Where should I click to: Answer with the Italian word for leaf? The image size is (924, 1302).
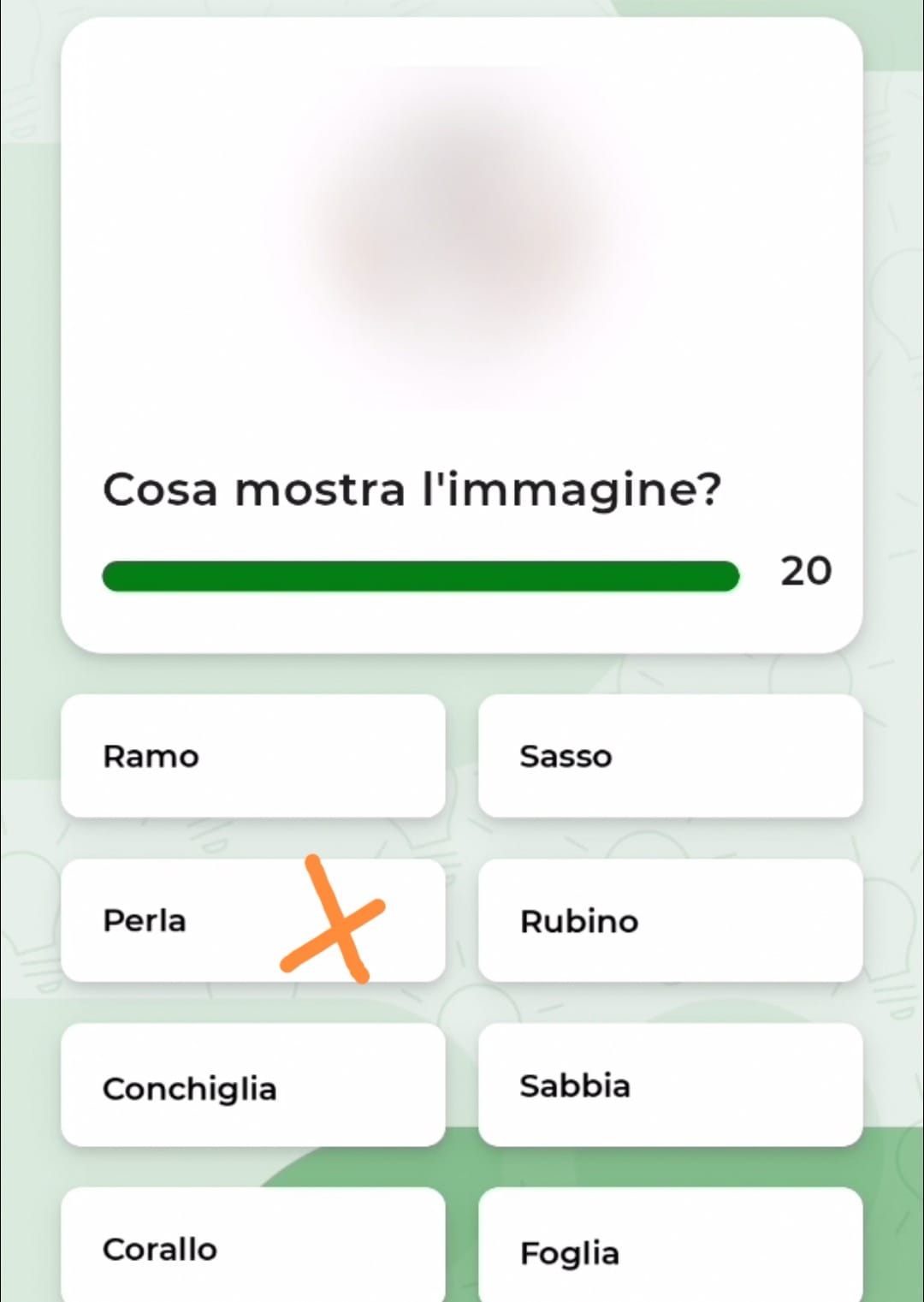pyautogui.click(x=670, y=1246)
